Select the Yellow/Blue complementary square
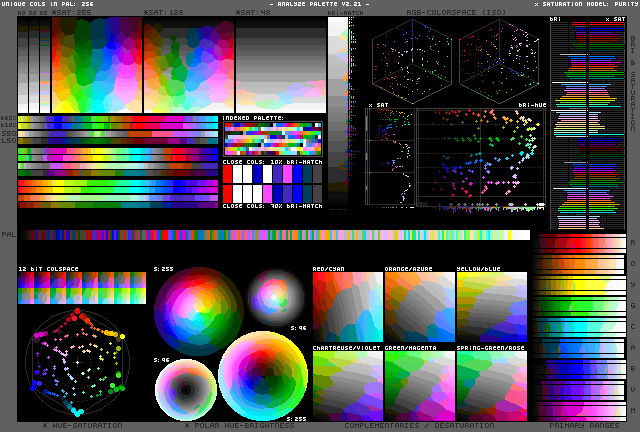This screenshot has width=640, height=432. coord(491,307)
